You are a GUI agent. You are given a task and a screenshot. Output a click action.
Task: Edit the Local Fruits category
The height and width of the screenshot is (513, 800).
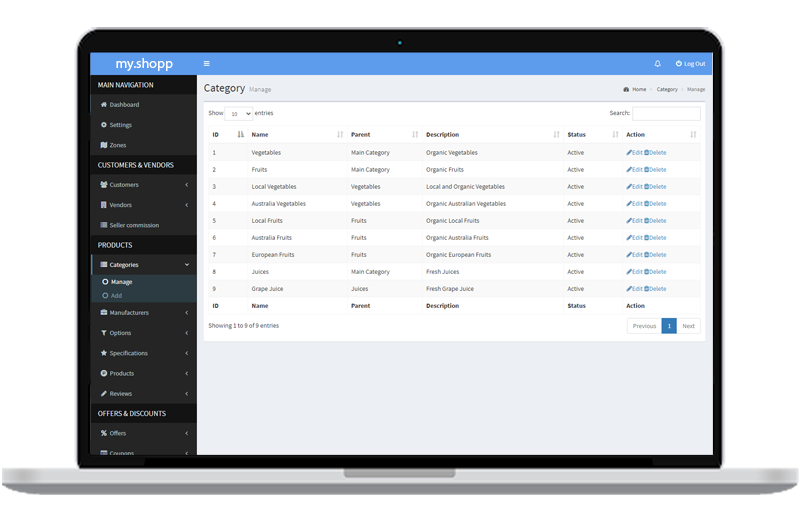point(634,221)
